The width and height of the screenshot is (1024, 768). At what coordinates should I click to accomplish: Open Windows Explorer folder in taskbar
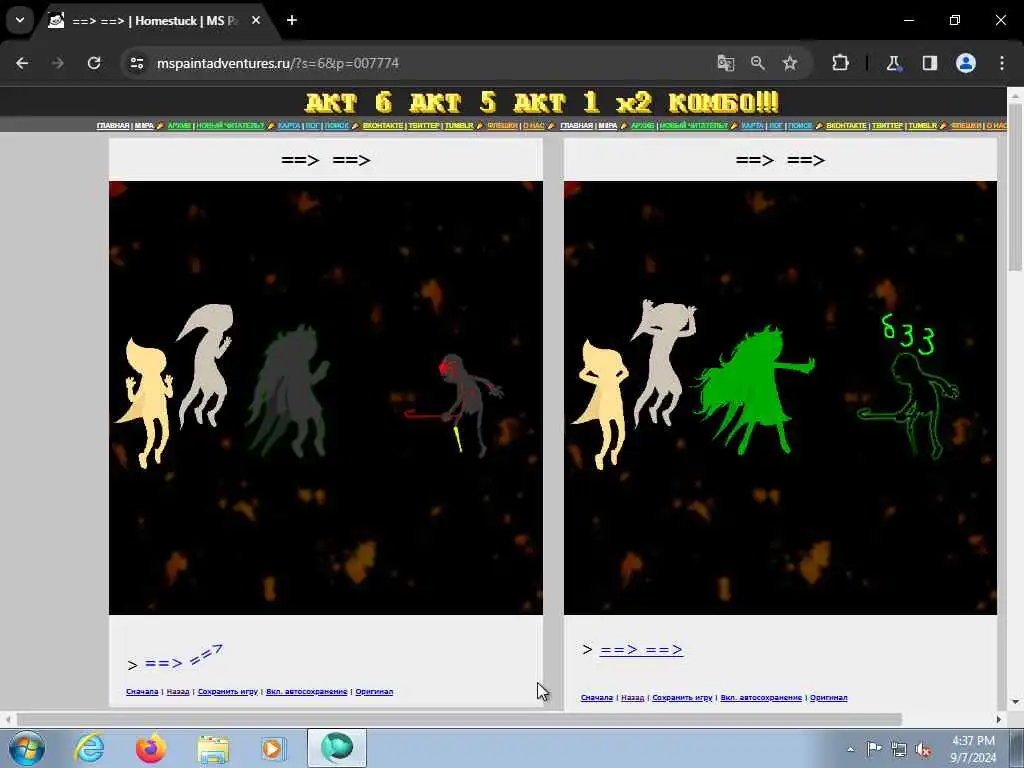coord(213,748)
